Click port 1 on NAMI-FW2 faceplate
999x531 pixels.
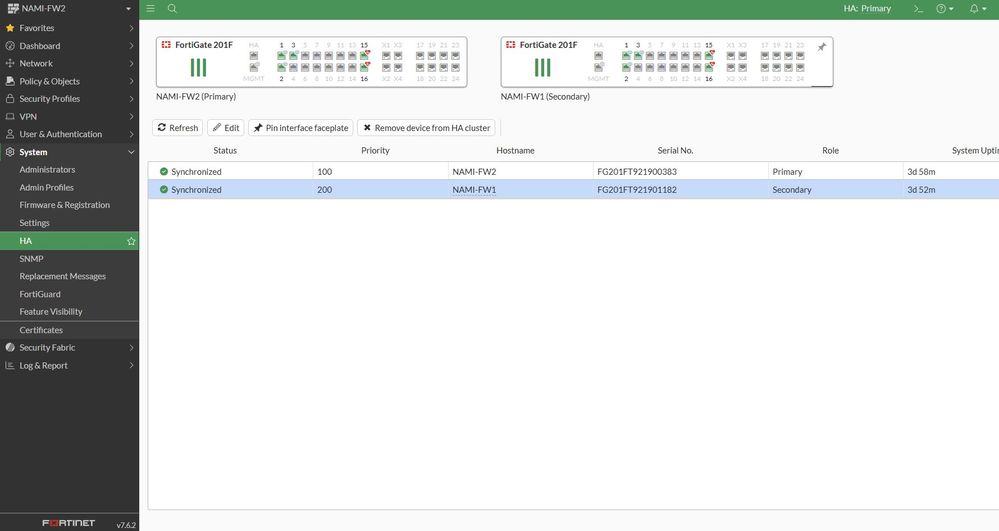click(282, 56)
